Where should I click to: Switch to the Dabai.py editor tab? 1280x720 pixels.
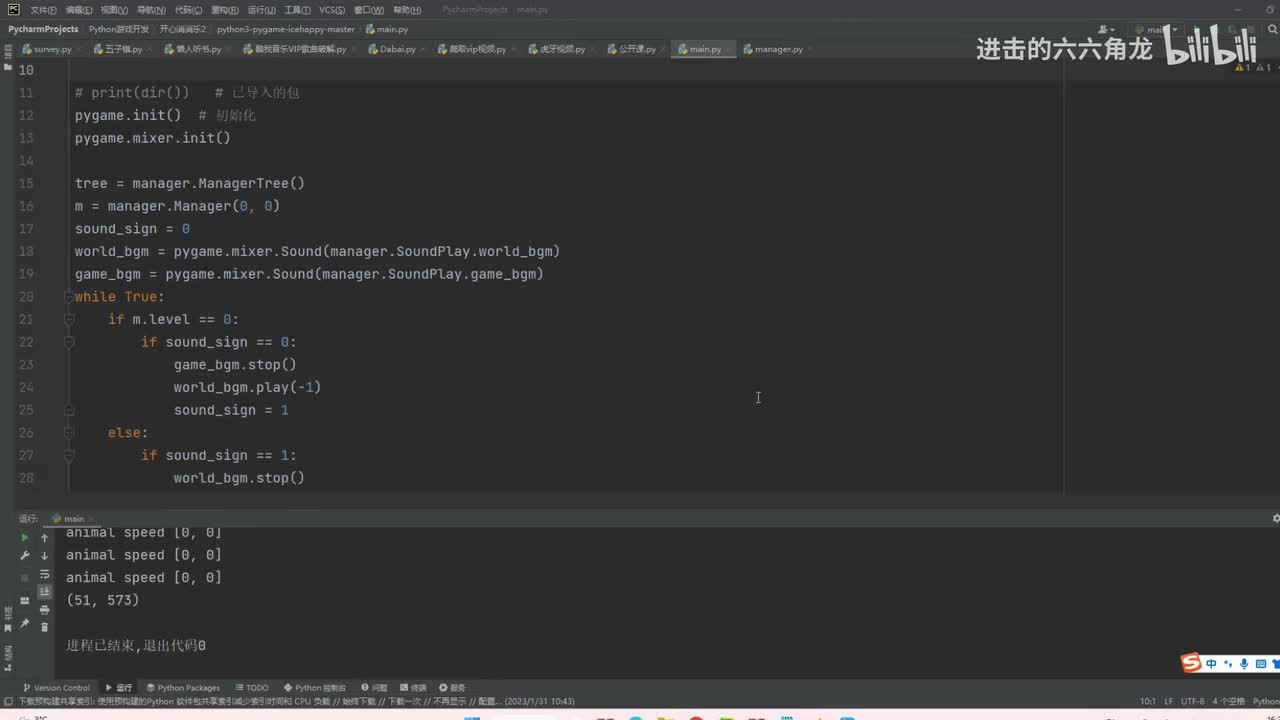(397, 49)
